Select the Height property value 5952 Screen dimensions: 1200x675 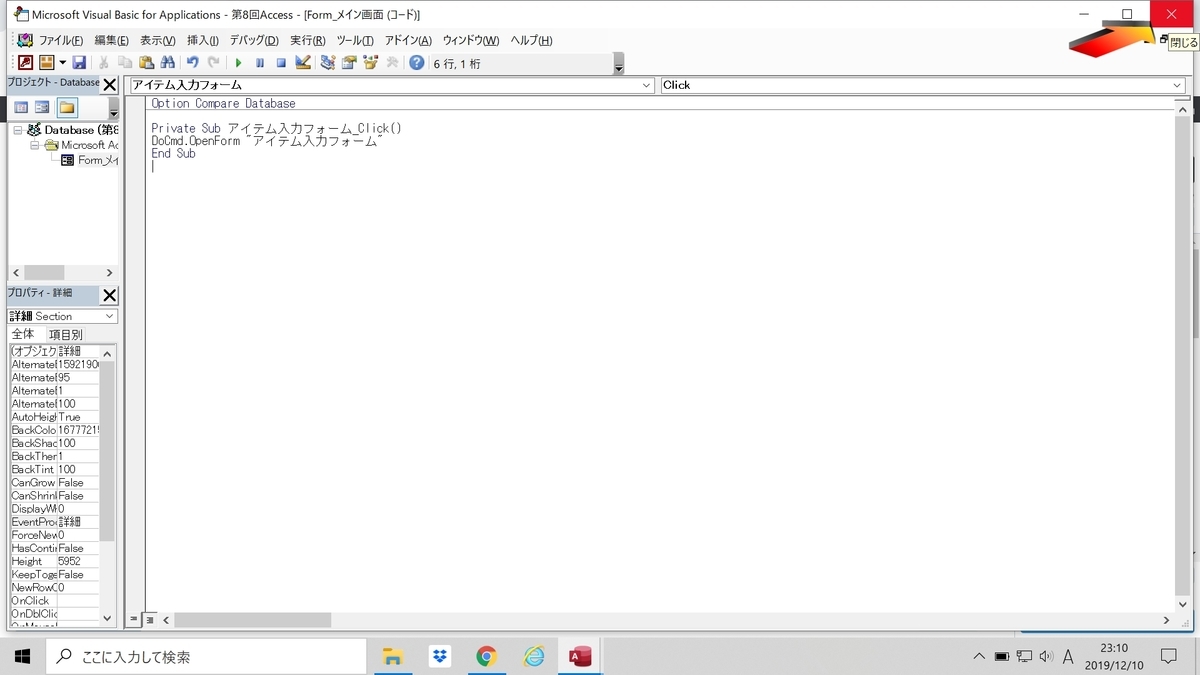click(78, 561)
